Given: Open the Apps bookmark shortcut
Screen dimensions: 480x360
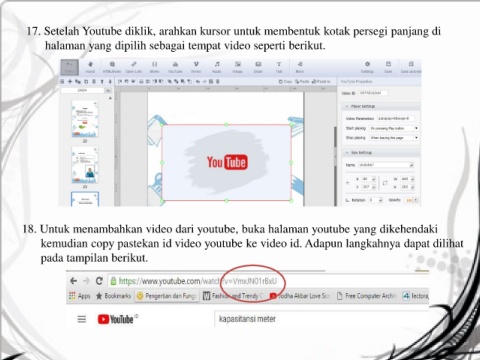Looking at the screenshot, I should 79,296.
